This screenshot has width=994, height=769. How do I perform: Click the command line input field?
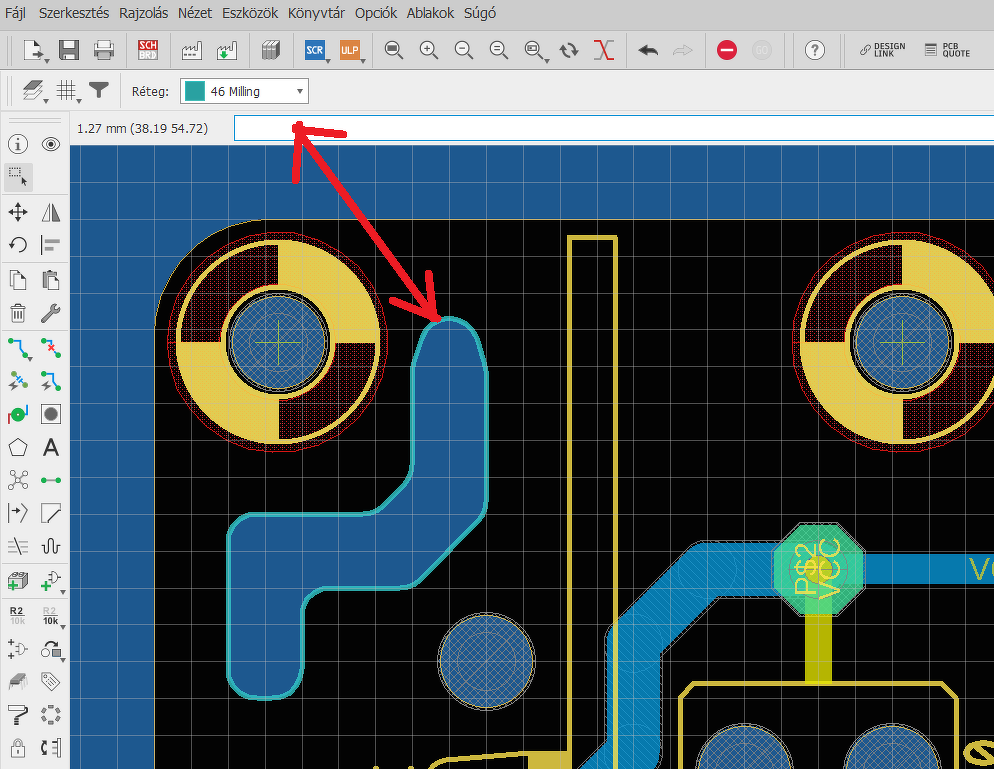pyautogui.click(x=614, y=128)
